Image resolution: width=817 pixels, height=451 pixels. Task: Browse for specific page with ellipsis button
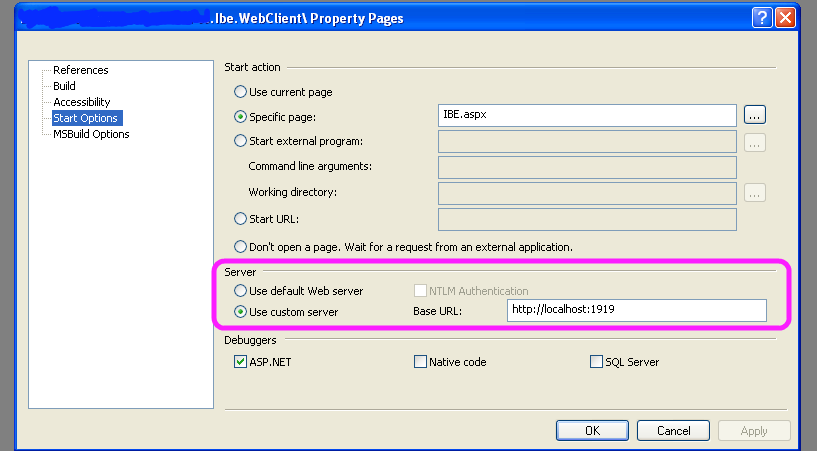coord(755,115)
